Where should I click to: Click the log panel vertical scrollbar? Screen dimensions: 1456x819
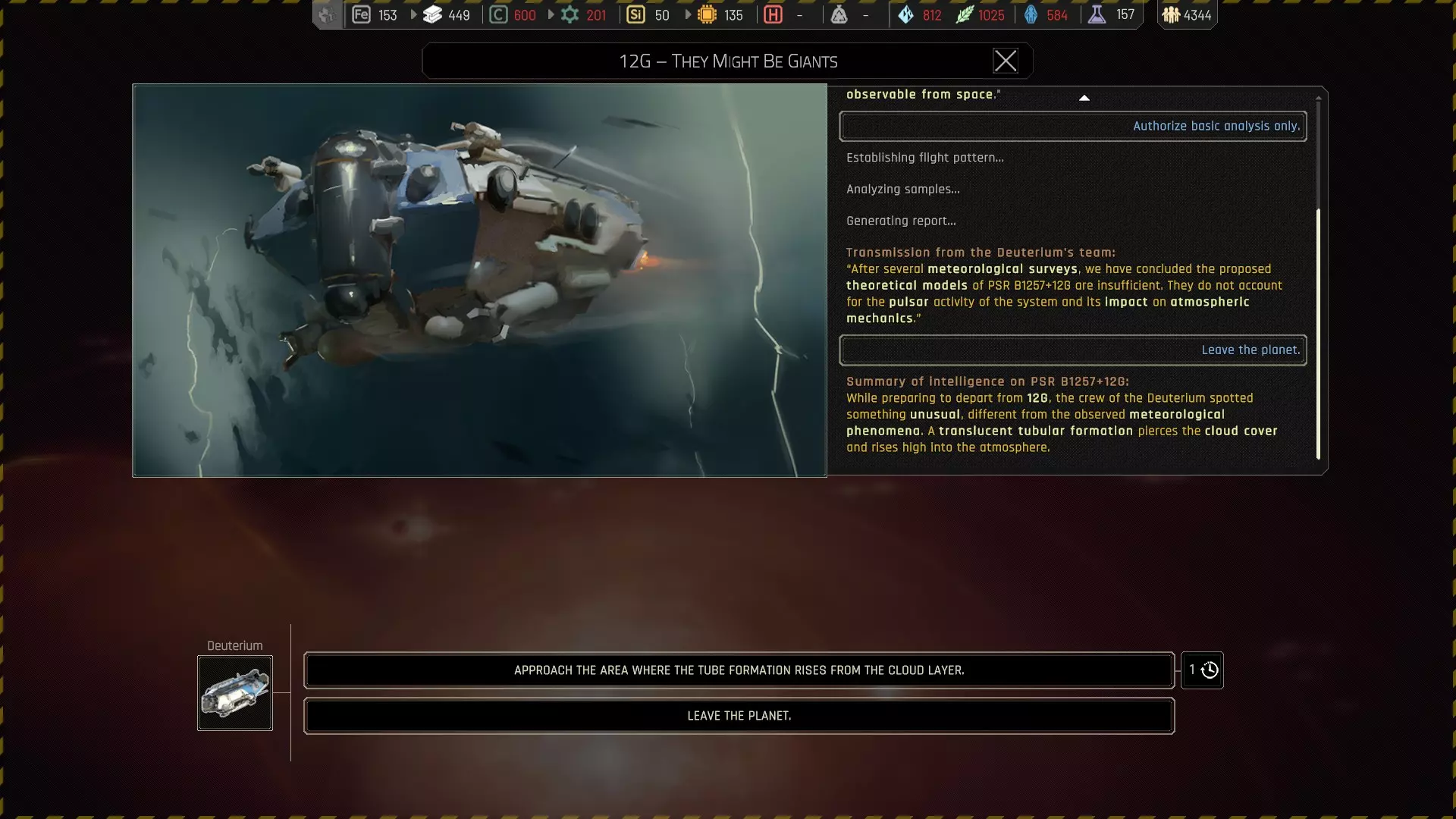click(1318, 334)
